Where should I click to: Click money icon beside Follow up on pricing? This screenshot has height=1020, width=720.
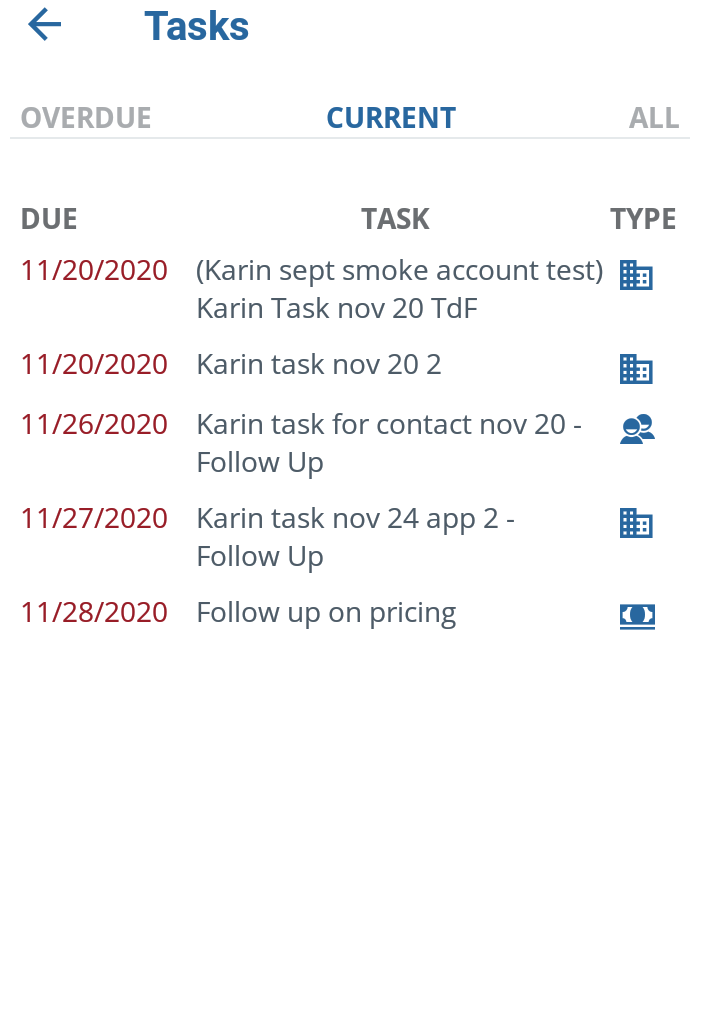click(637, 616)
